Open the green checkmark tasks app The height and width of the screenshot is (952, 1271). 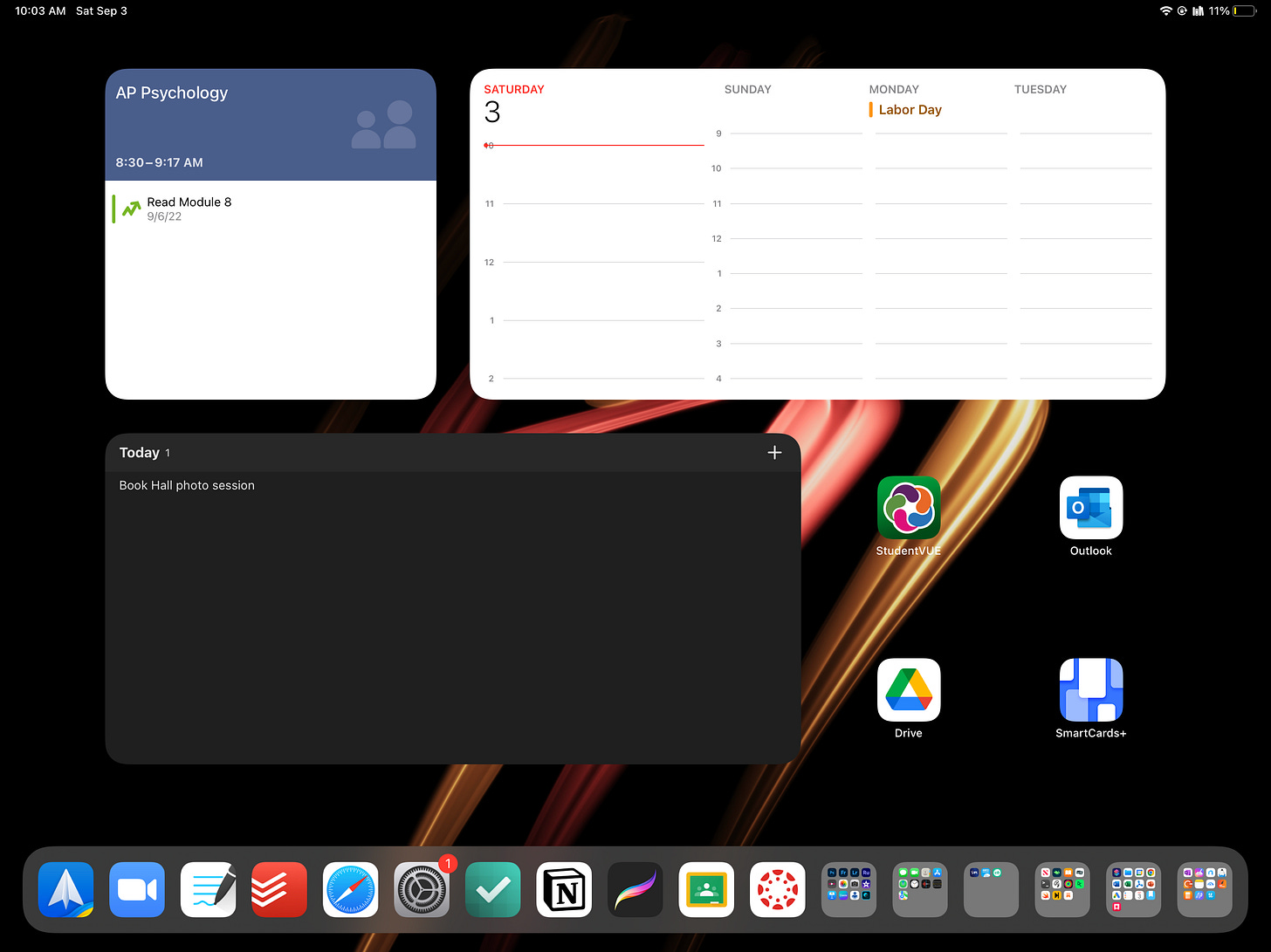click(x=493, y=889)
